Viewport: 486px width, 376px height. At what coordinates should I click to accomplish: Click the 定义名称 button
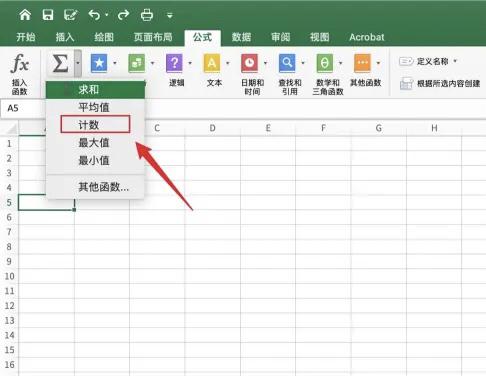(x=424, y=61)
